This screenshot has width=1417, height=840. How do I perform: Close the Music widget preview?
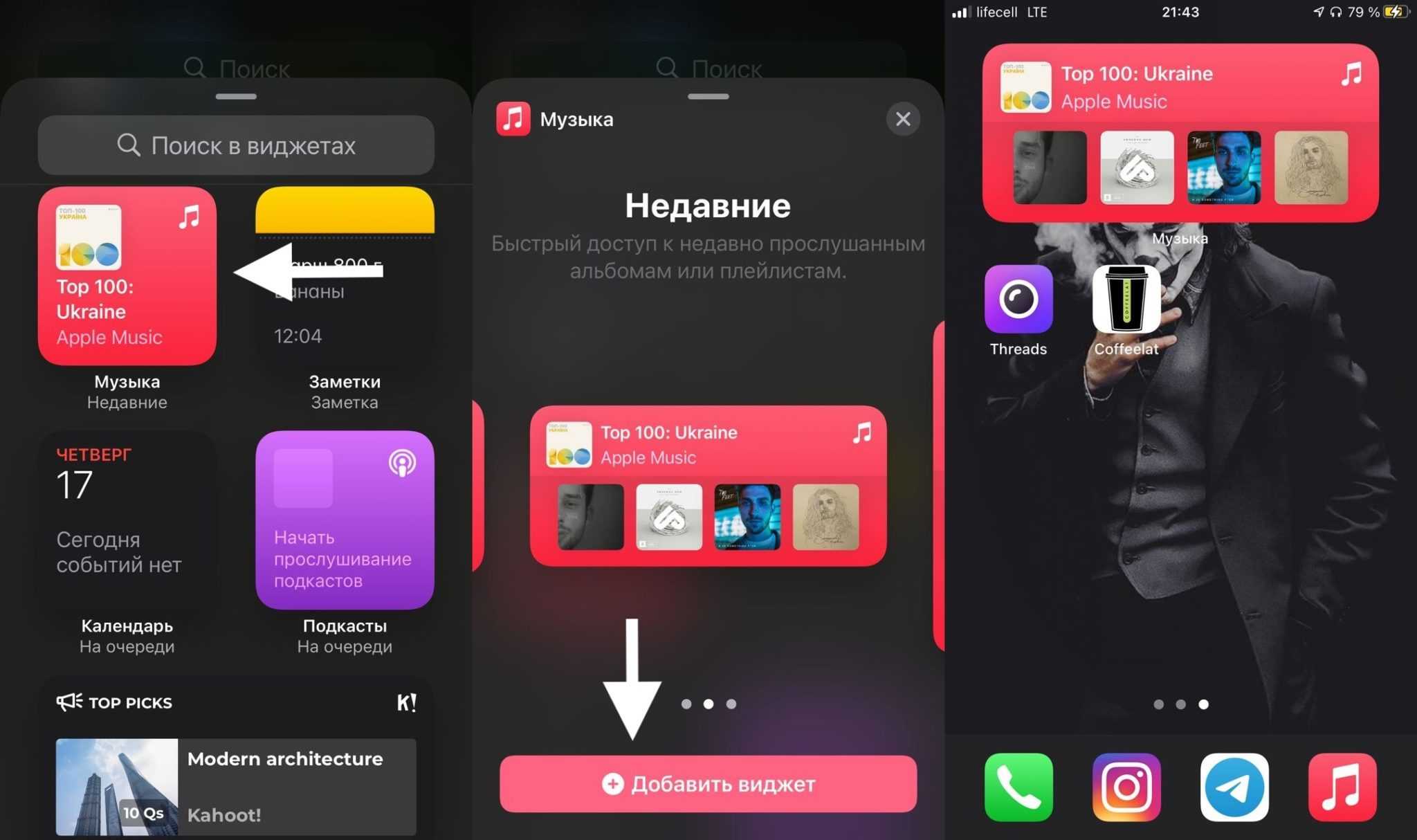901,118
